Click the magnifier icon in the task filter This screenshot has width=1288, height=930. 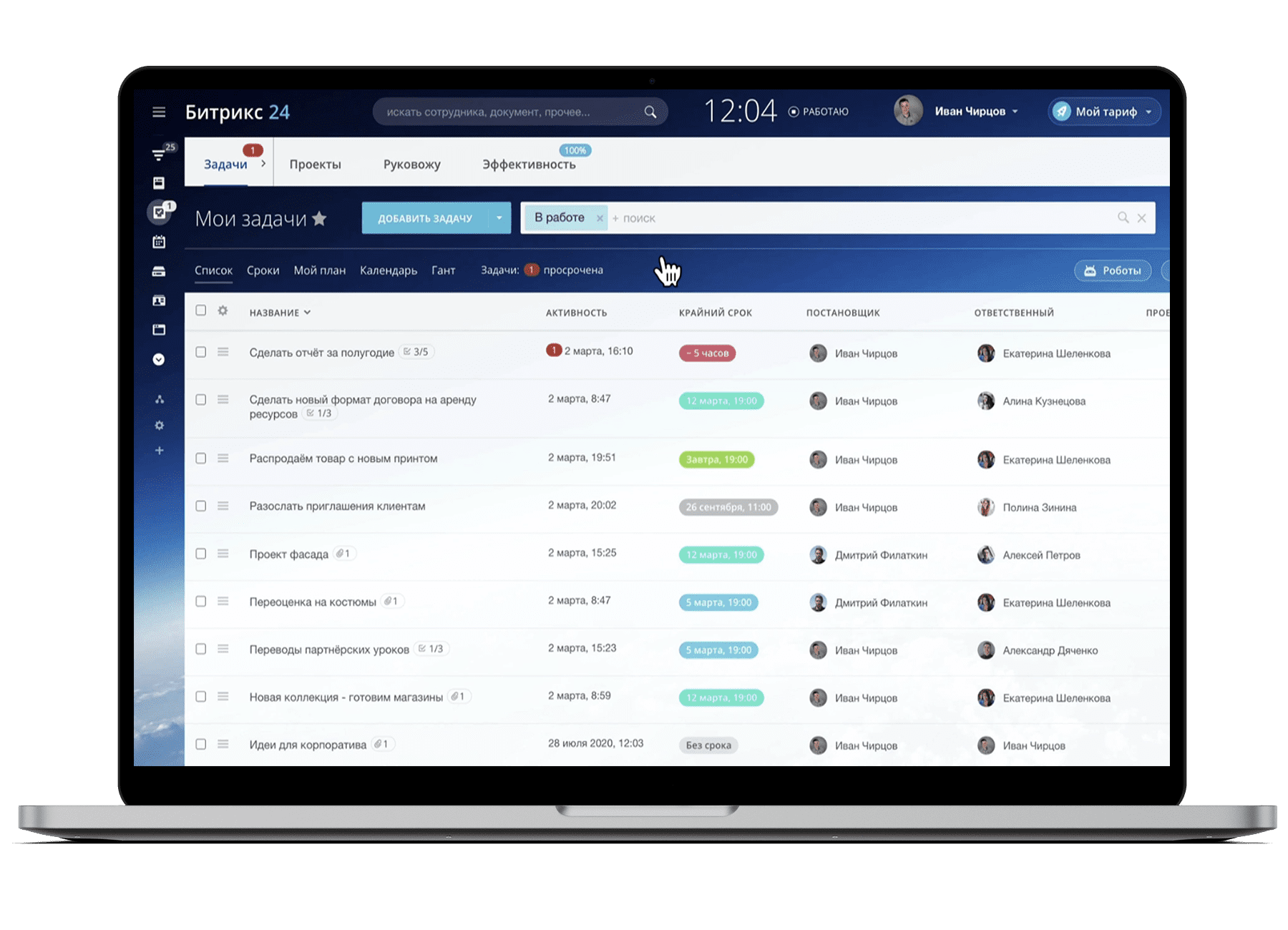click(x=1123, y=217)
